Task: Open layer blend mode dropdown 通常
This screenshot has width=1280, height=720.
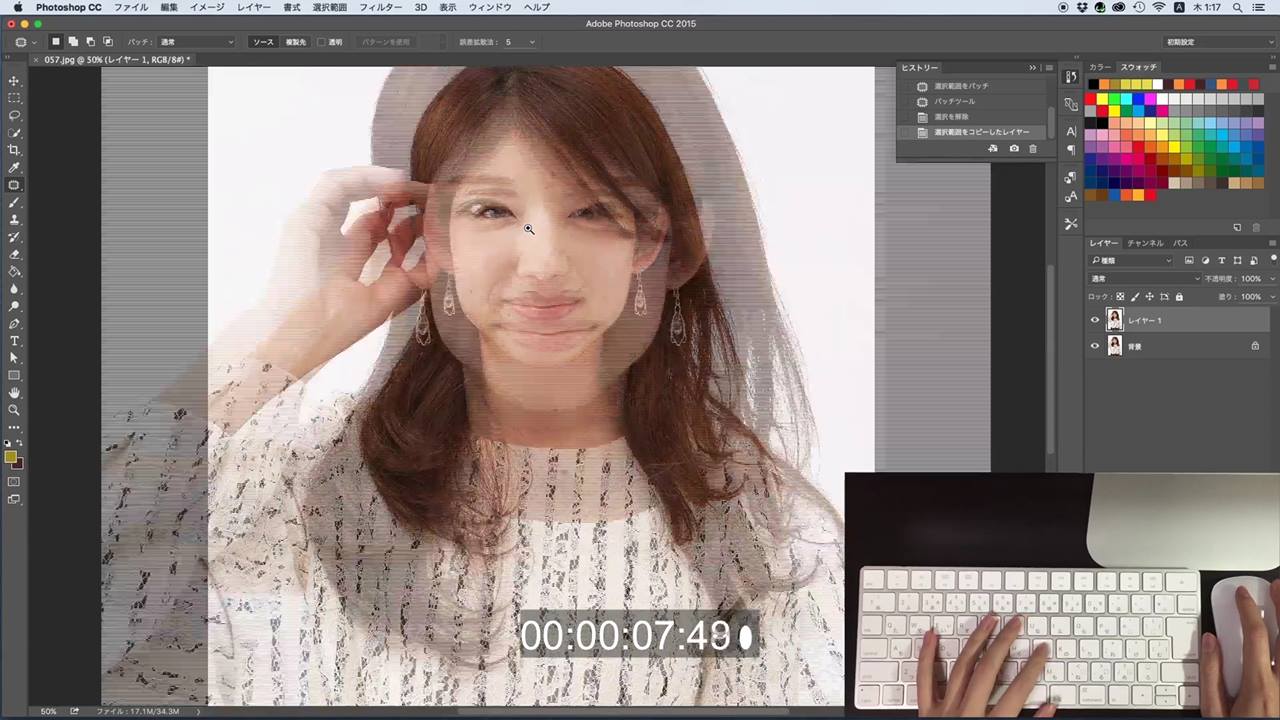Action: click(1145, 279)
